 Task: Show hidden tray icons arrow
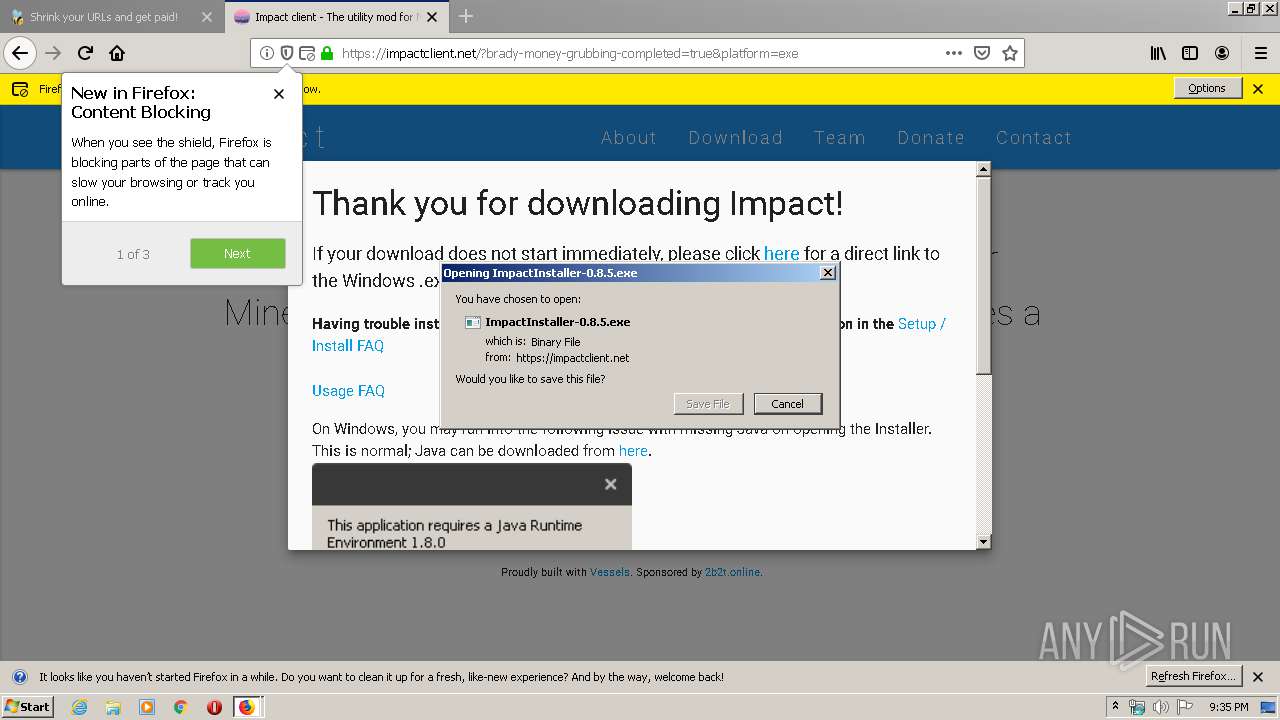[1116, 707]
